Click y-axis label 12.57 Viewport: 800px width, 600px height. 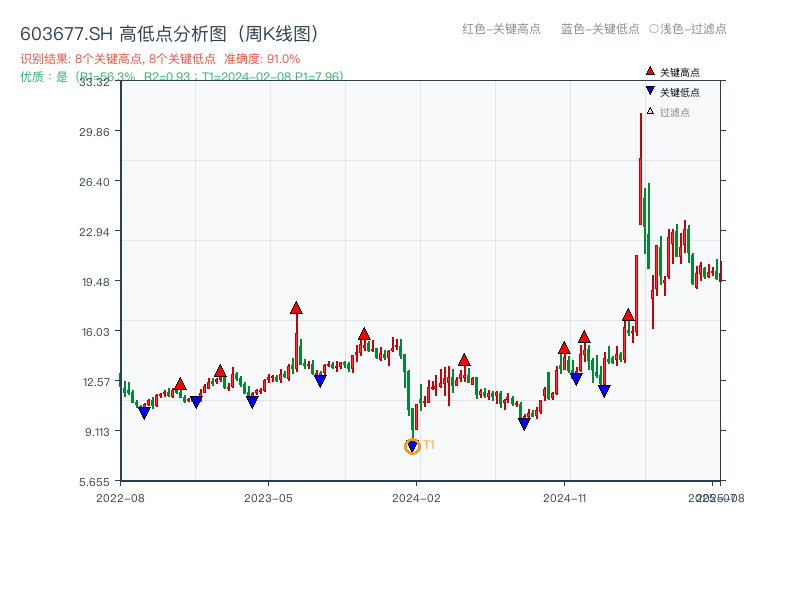click(96, 382)
